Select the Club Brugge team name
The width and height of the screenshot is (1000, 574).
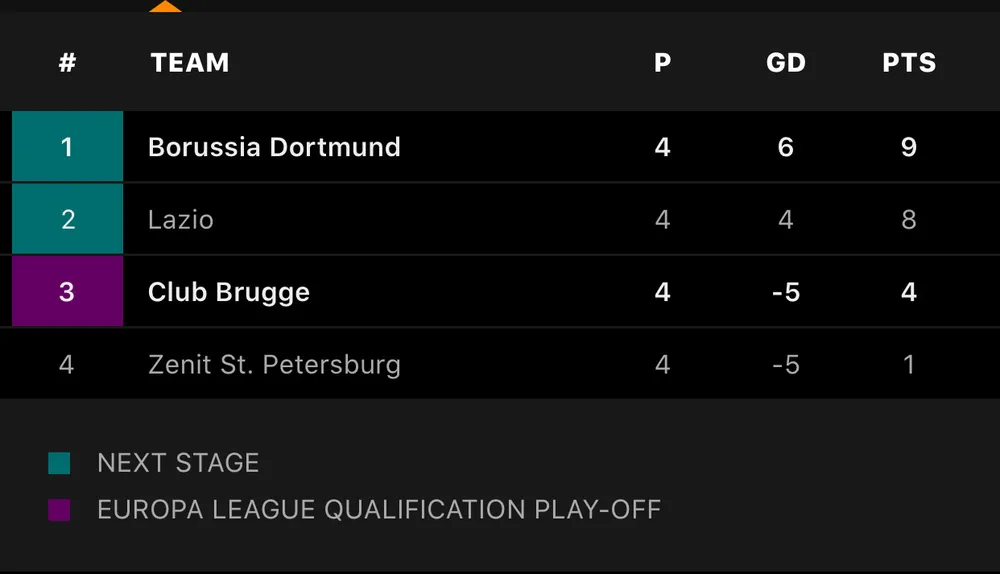click(x=229, y=292)
